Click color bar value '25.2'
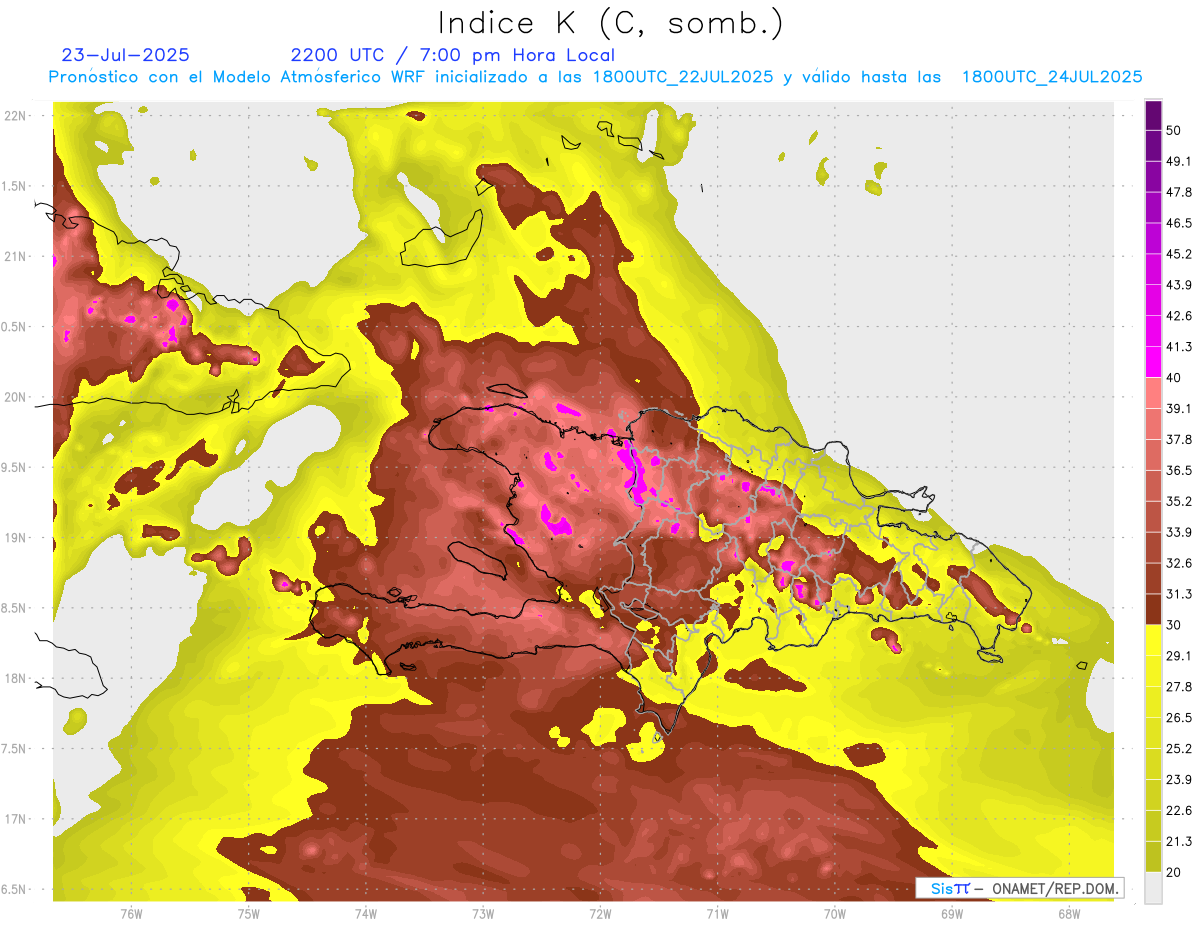 1178,748
